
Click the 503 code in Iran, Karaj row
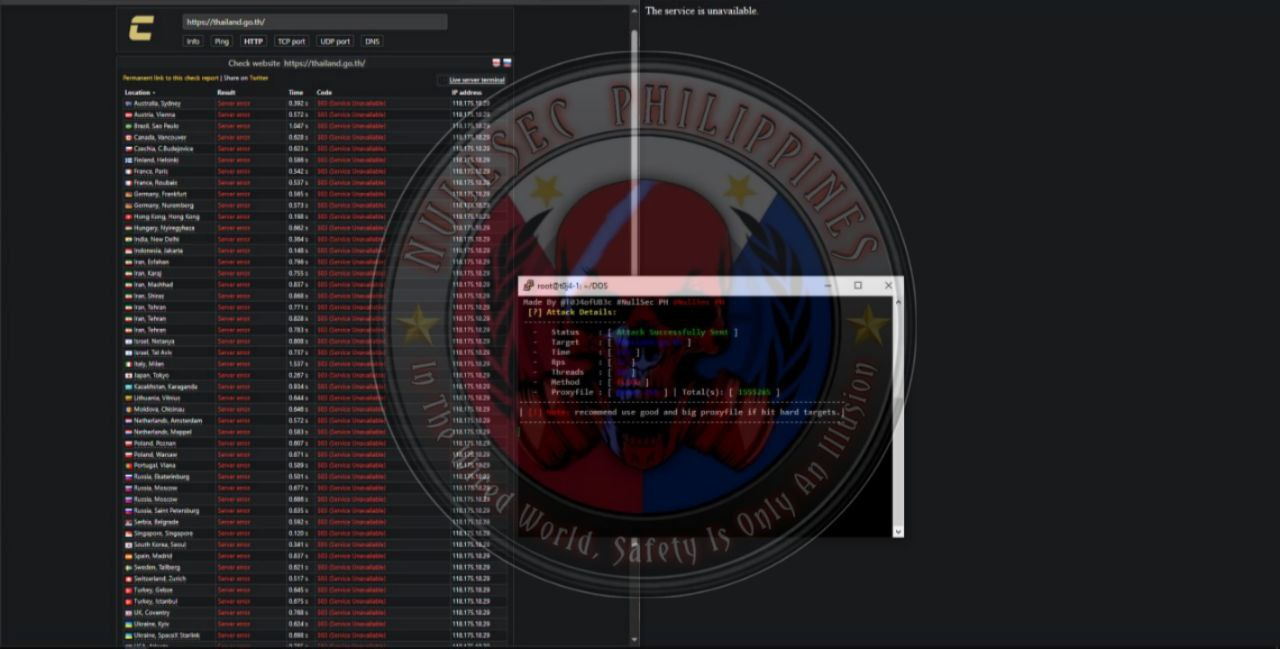[x=351, y=273]
